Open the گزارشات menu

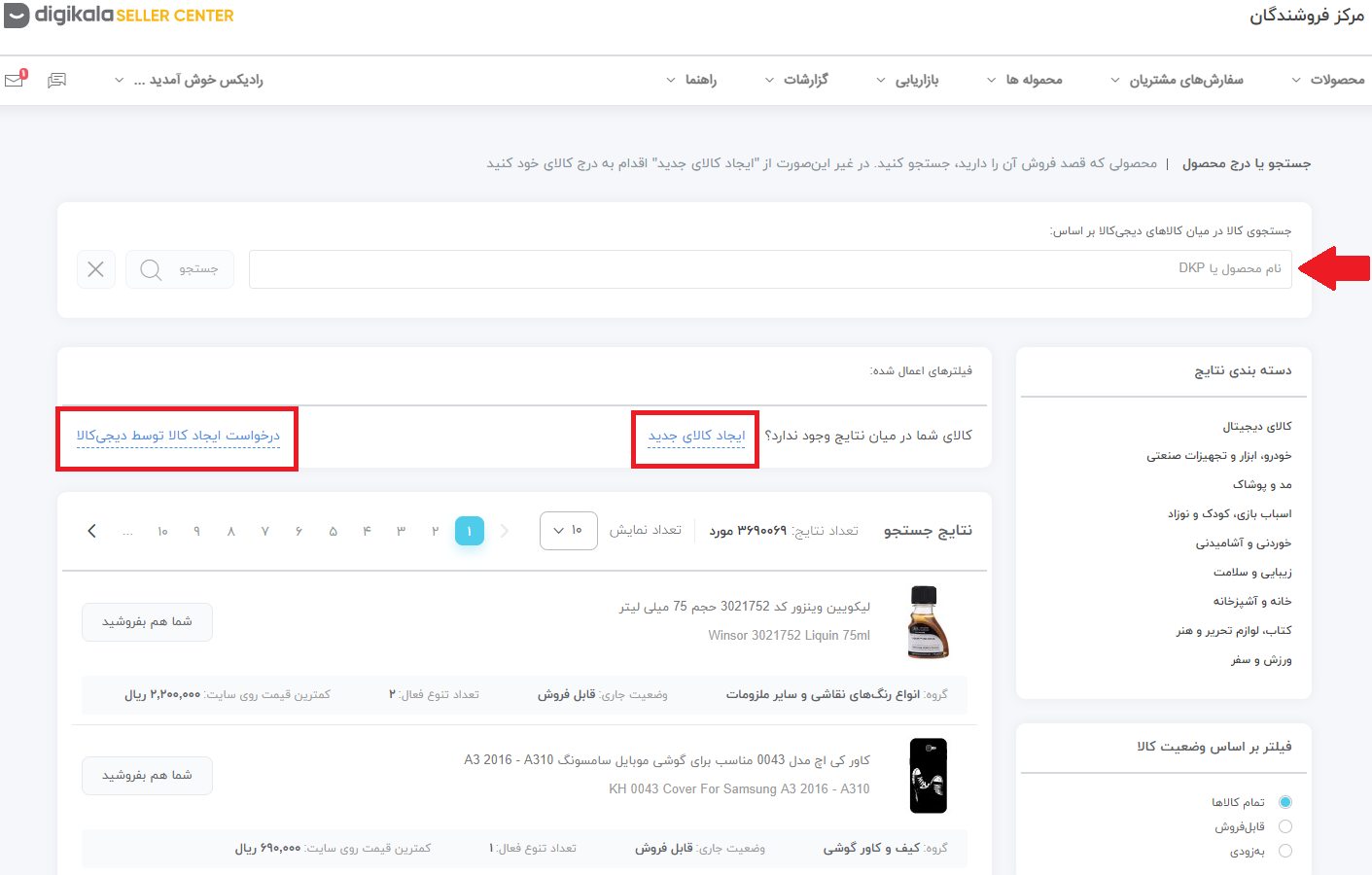point(796,80)
